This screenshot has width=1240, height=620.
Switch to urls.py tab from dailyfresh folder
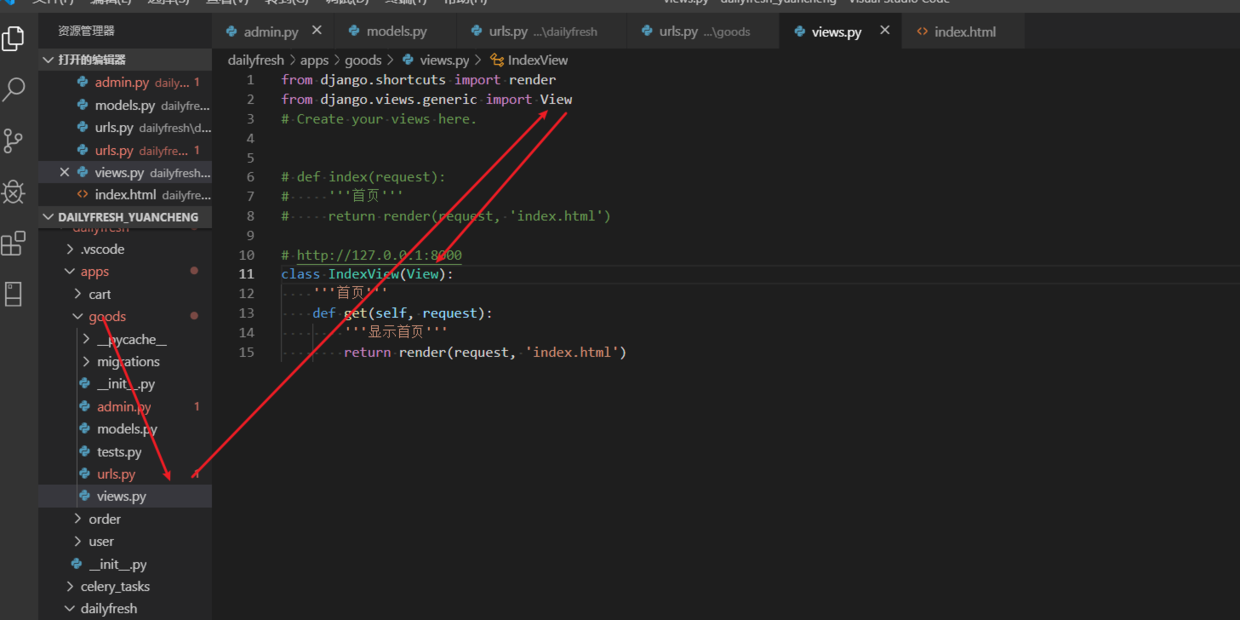(x=542, y=32)
